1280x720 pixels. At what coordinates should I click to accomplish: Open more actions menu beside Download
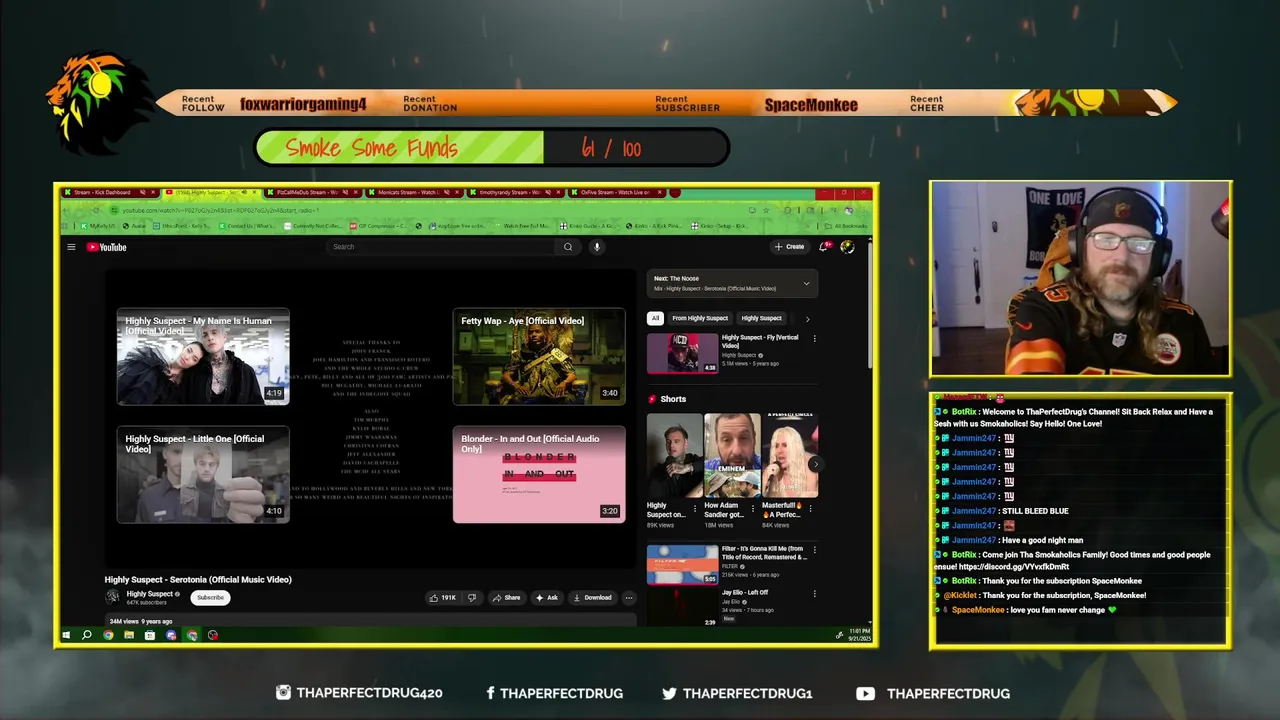[629, 598]
